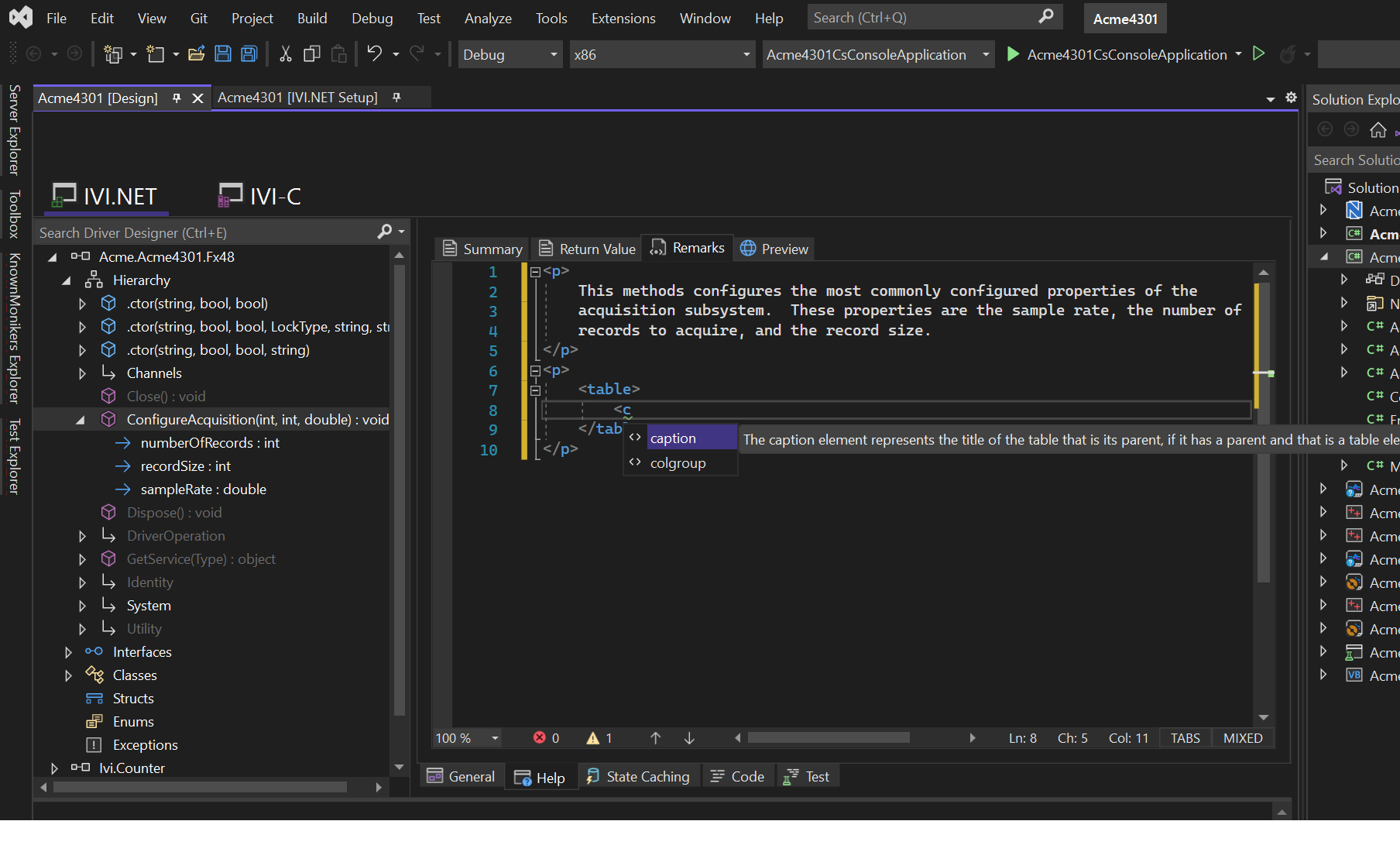
Task: Cut the selected text
Action: (284, 53)
